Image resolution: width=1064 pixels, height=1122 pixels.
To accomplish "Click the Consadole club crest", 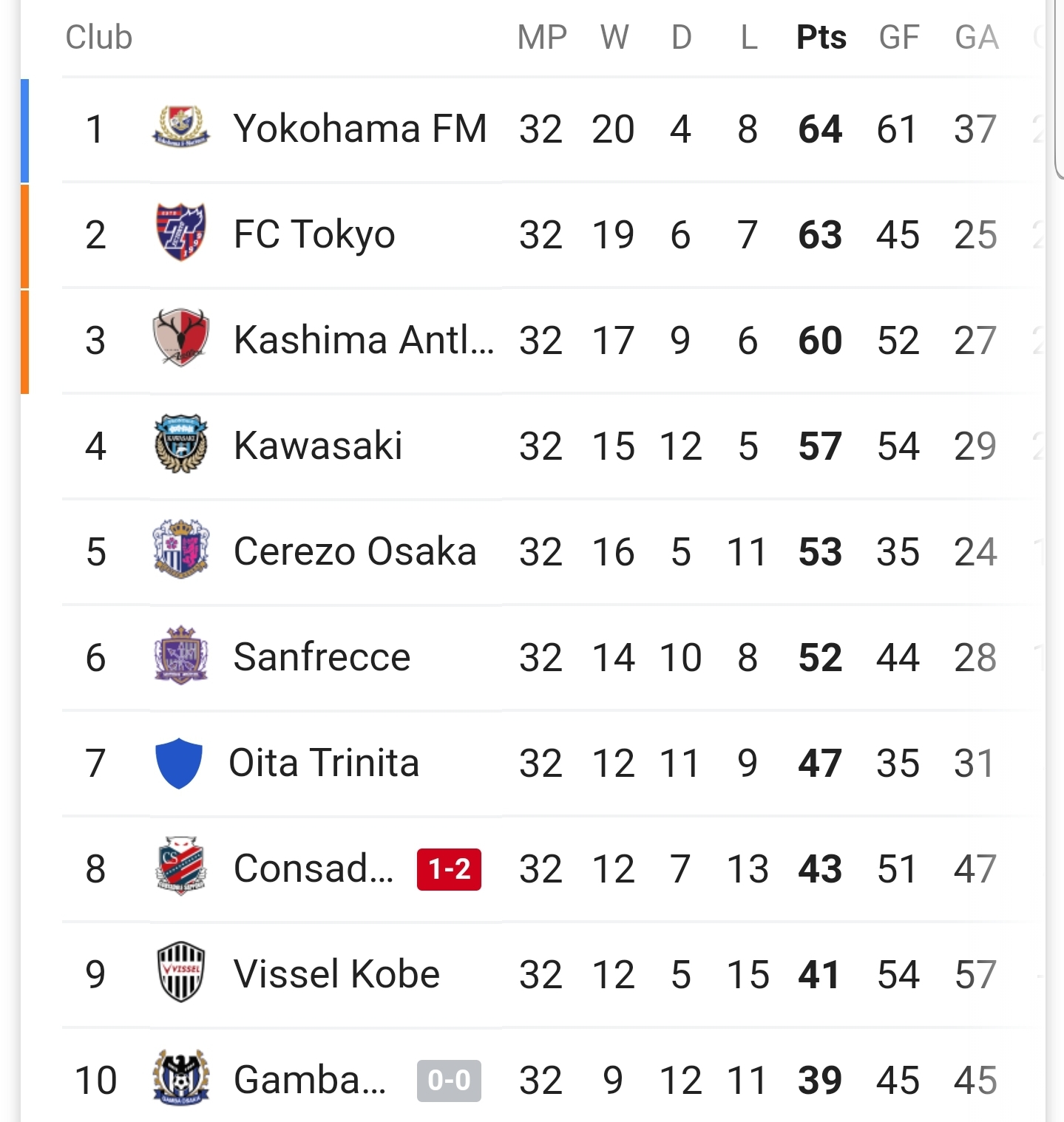I will coord(180,866).
